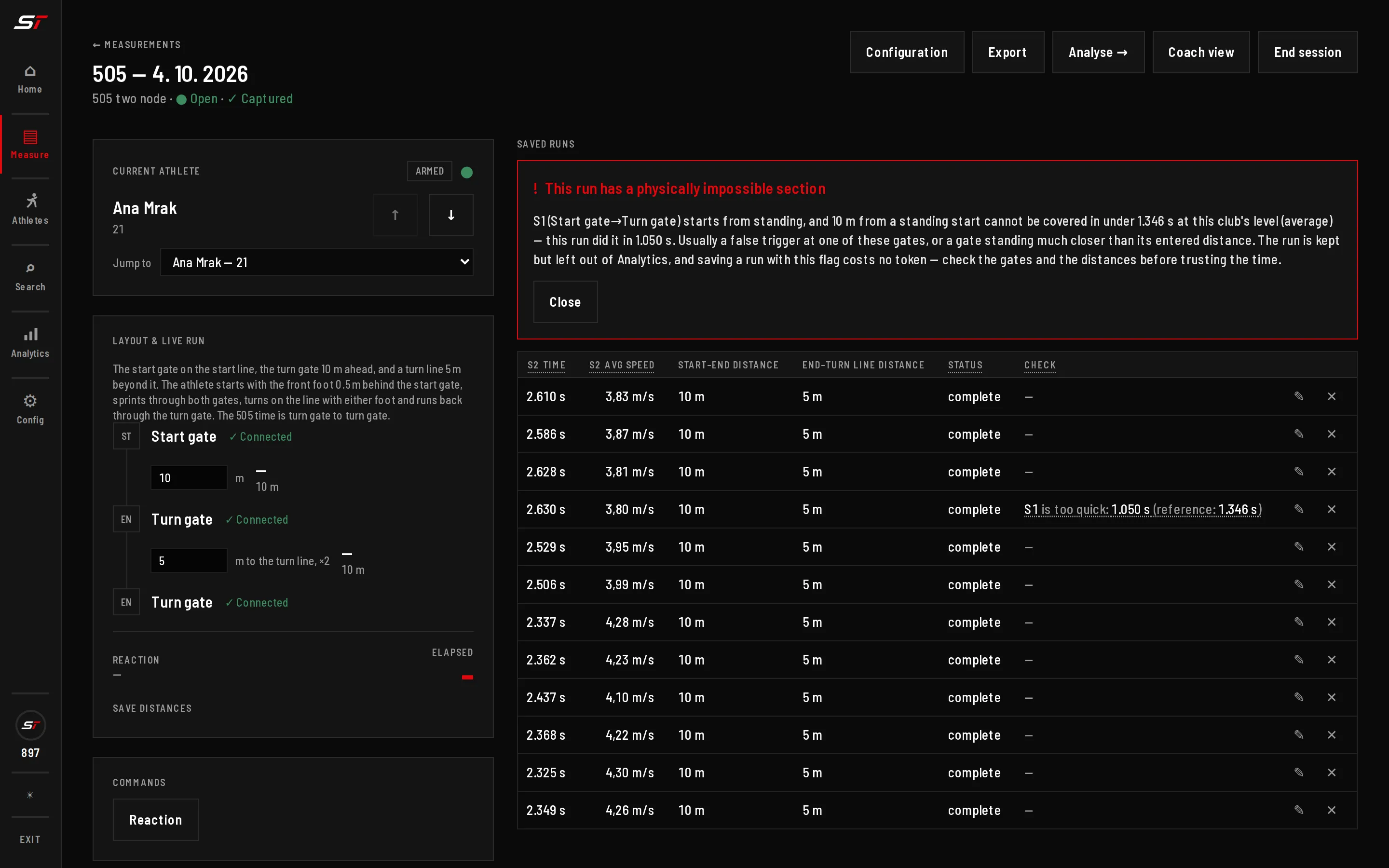Click EXIT in the sidebar
Viewport: 1389px width, 868px height.
pyautogui.click(x=30, y=839)
